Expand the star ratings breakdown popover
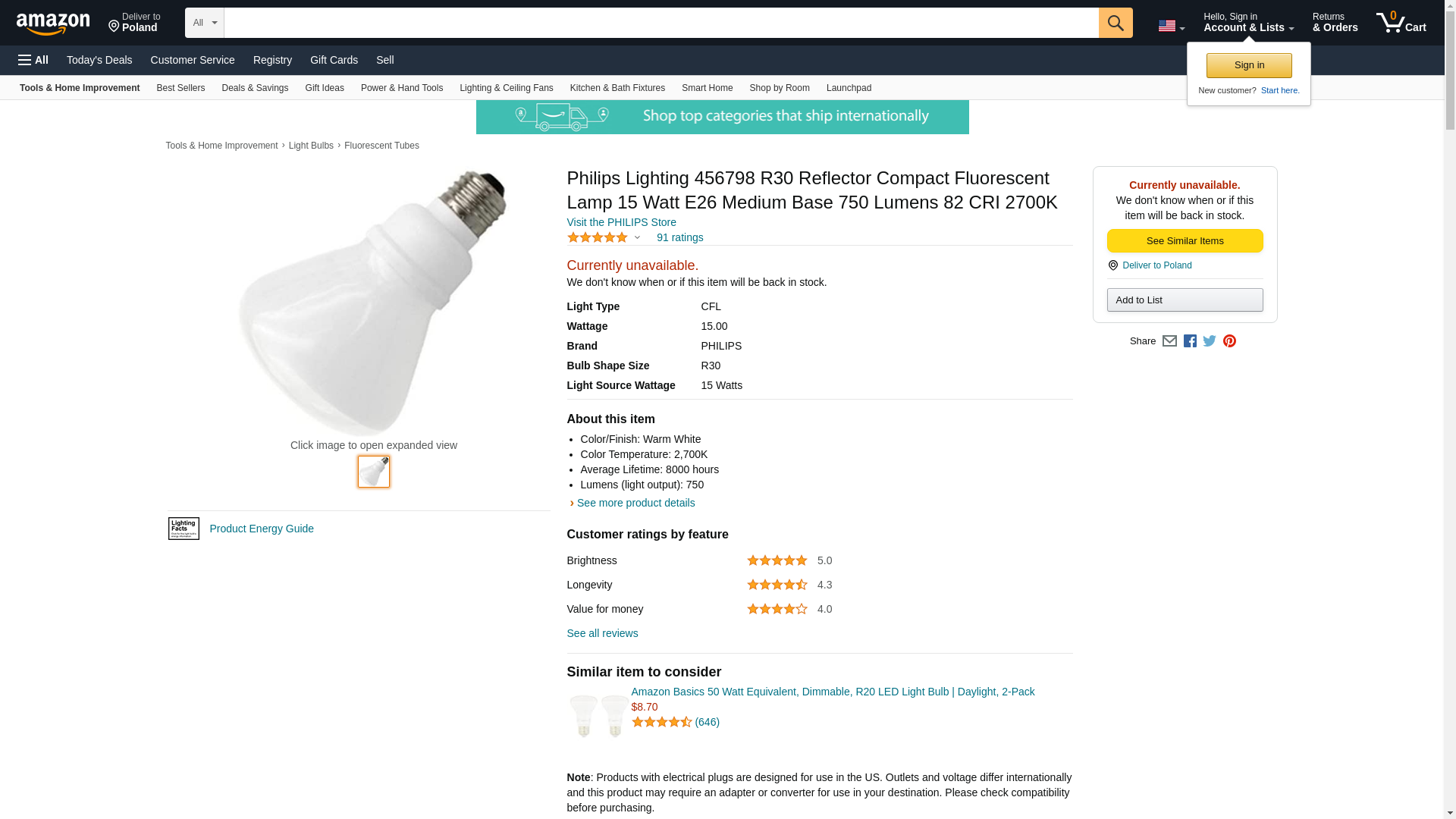This screenshot has width=1456, height=819. (x=604, y=238)
